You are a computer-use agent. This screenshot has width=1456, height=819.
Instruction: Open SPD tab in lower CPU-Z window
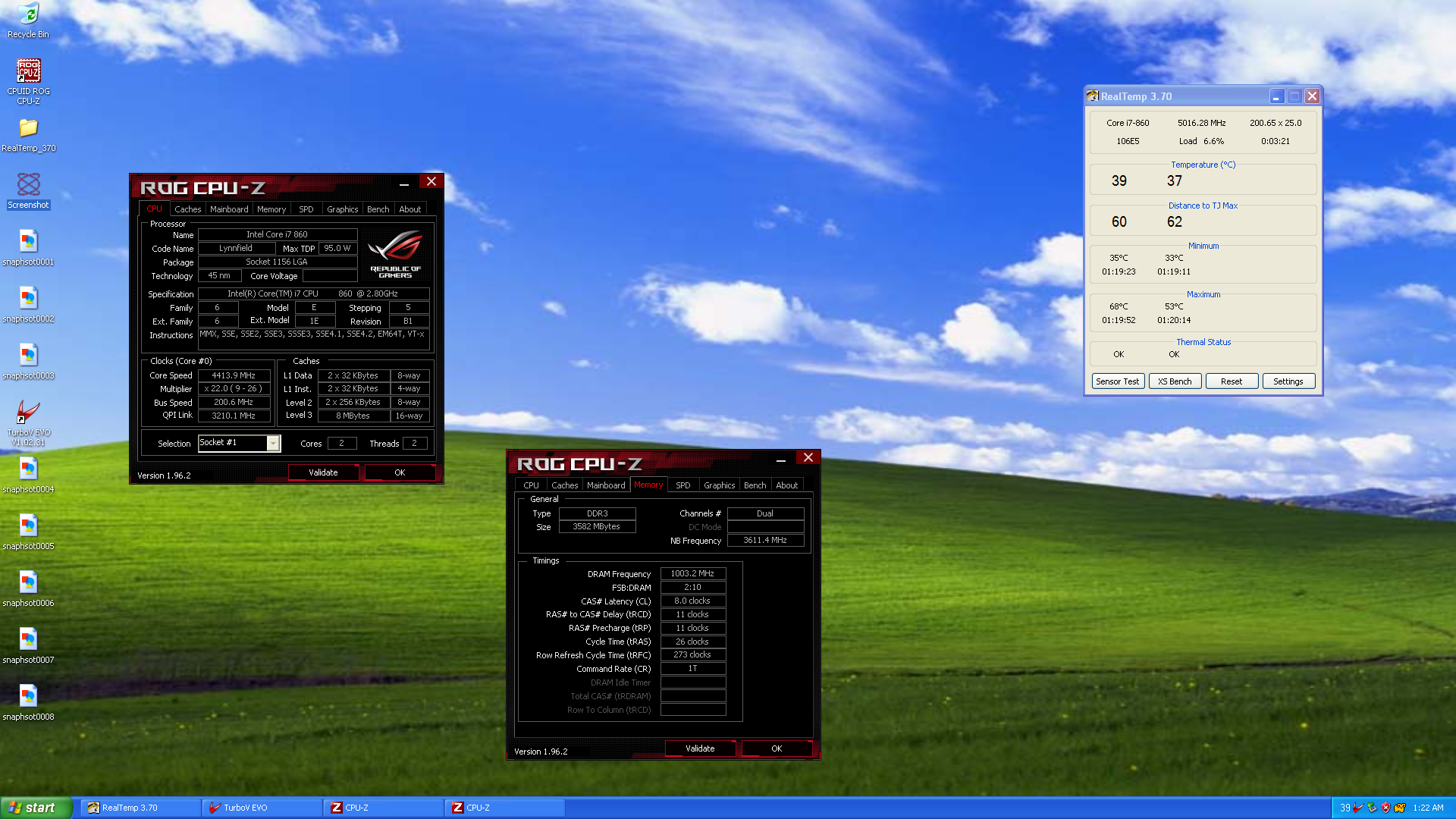pyautogui.click(x=682, y=485)
